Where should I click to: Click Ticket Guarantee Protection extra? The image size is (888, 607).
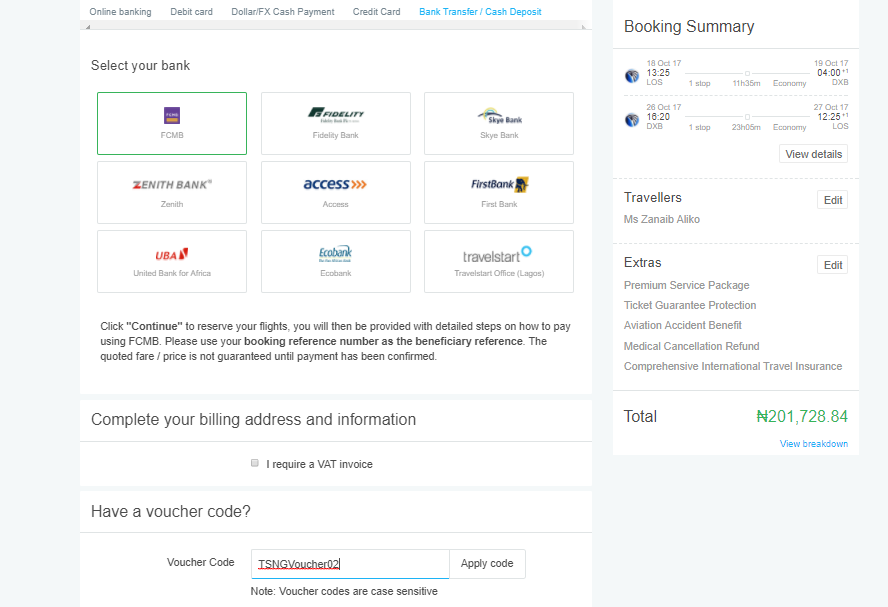(690, 305)
